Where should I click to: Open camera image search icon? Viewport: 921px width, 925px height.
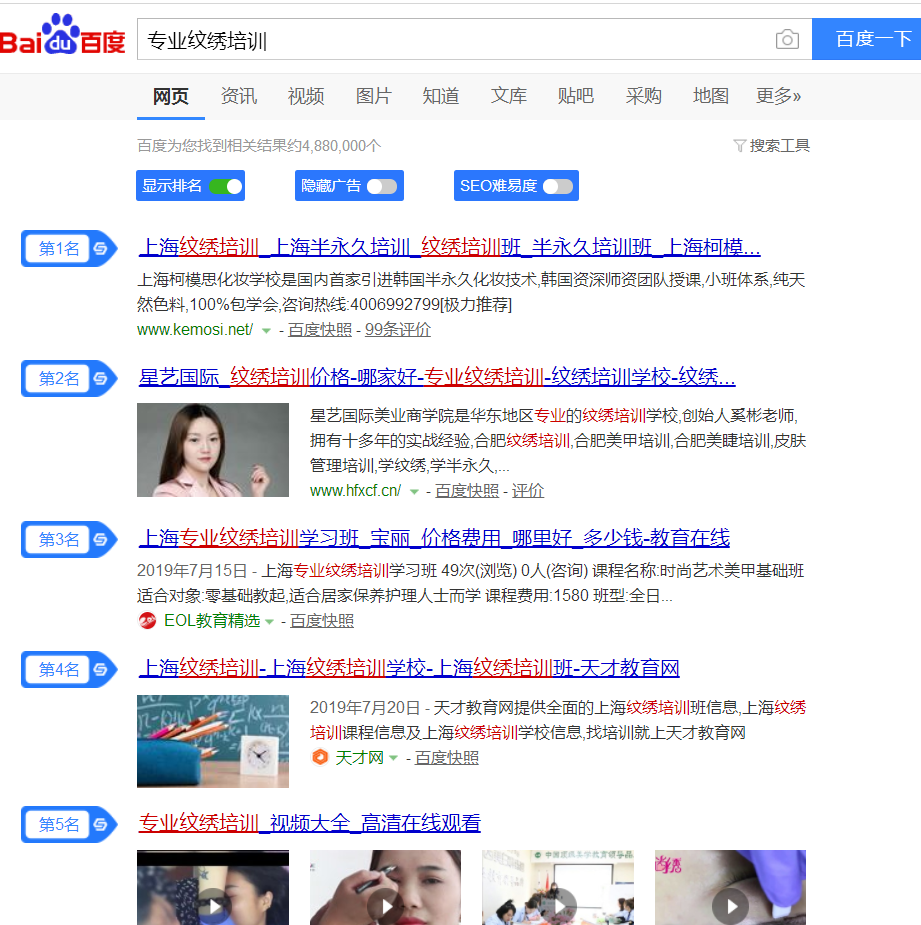(x=787, y=40)
